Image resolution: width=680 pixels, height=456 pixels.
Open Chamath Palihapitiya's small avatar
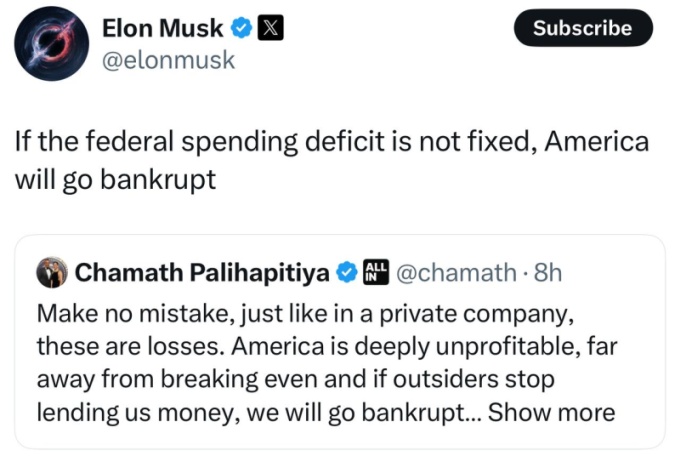pos(51,272)
